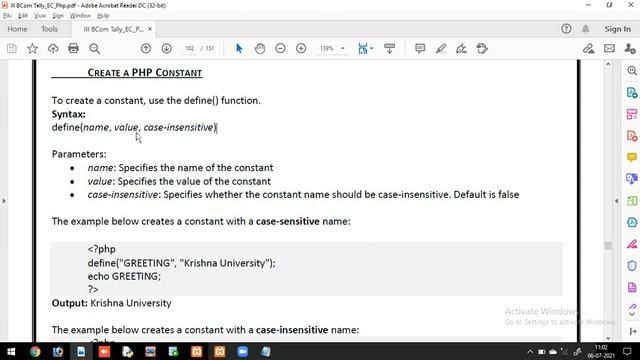Close the III BCom Tally document tab
The width and height of the screenshot is (640, 360).
[x=150, y=29]
